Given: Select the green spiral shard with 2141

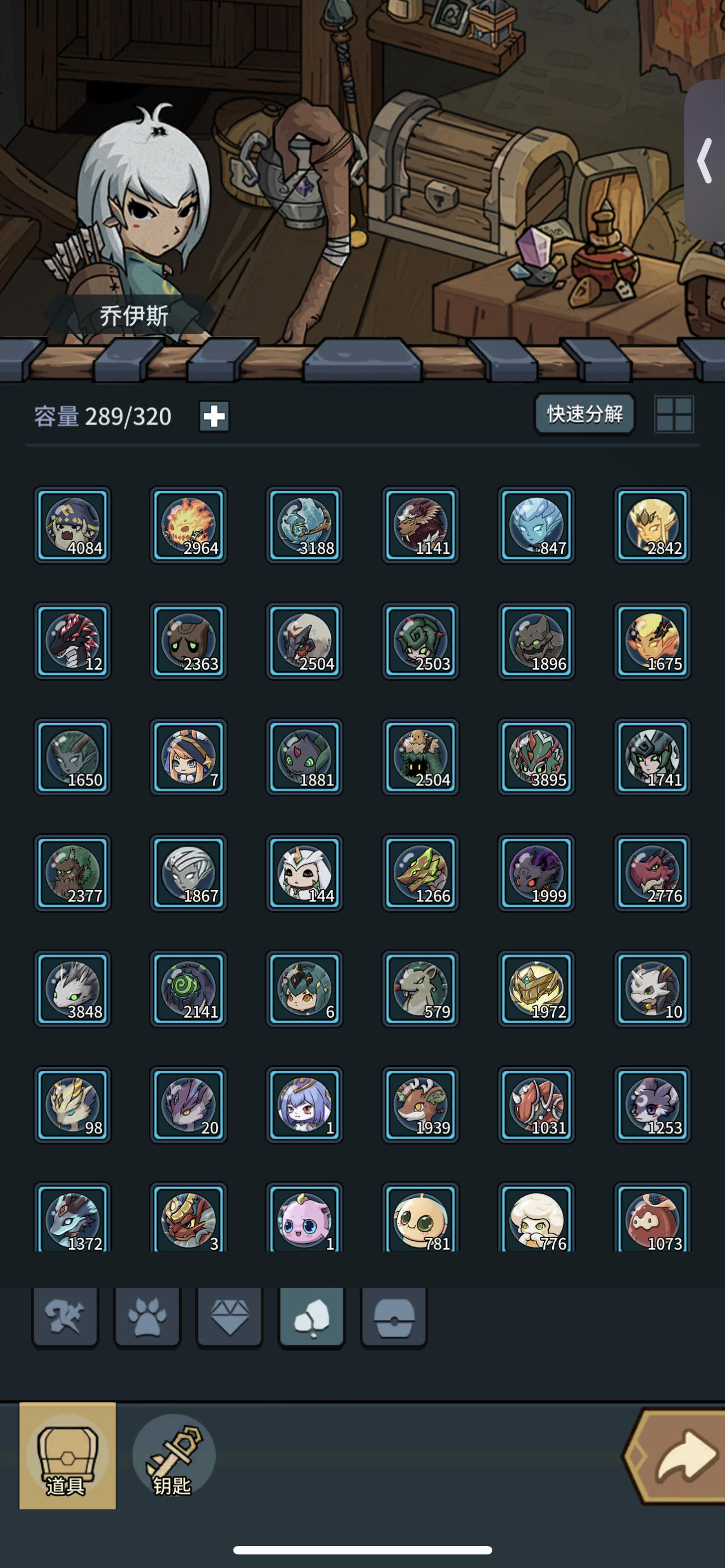Looking at the screenshot, I should point(189,989).
